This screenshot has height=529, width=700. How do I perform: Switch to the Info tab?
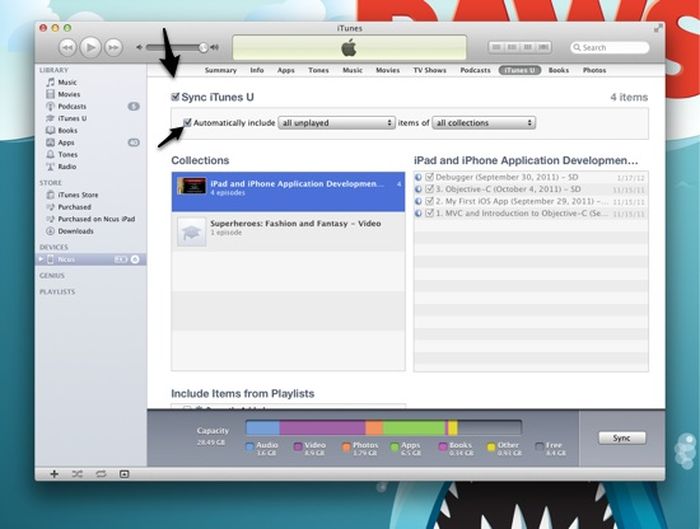coord(257,70)
